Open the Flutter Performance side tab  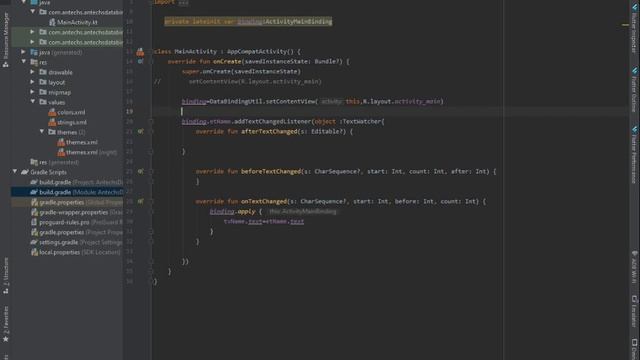click(634, 155)
